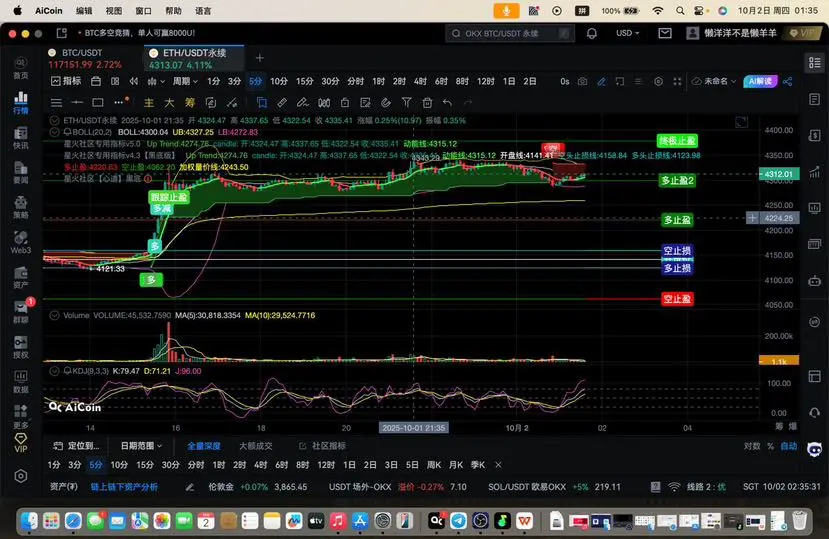The width and height of the screenshot is (829, 539).
Task: Open the notification bell icon
Action: (x=592, y=33)
